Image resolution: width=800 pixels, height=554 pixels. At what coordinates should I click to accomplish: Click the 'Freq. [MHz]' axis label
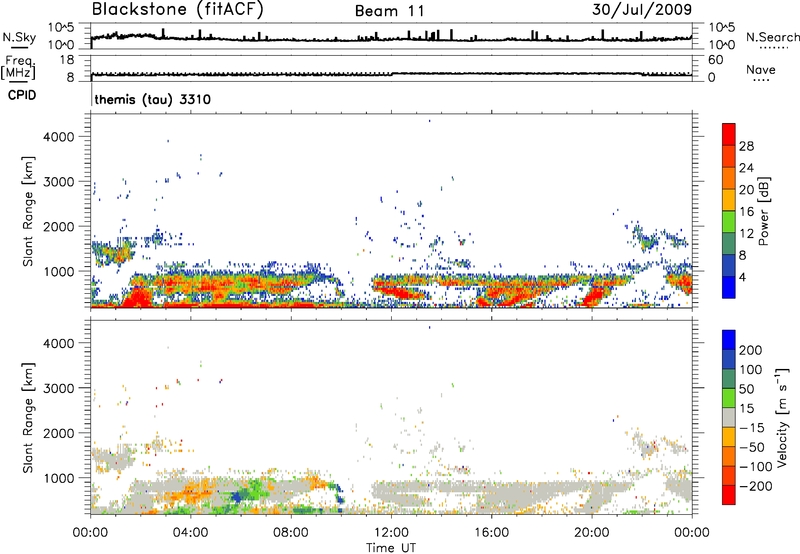19,67
